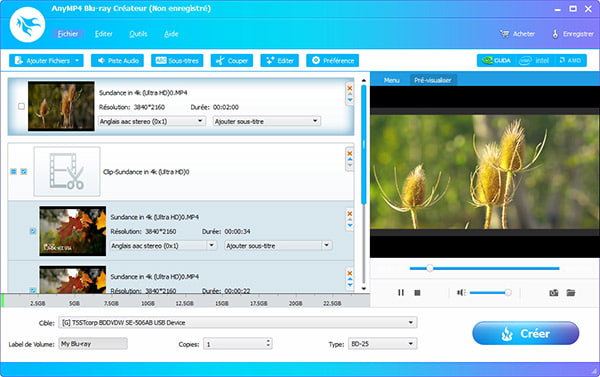
Task: Click thumbnail of first Sundance video
Action: point(61,106)
